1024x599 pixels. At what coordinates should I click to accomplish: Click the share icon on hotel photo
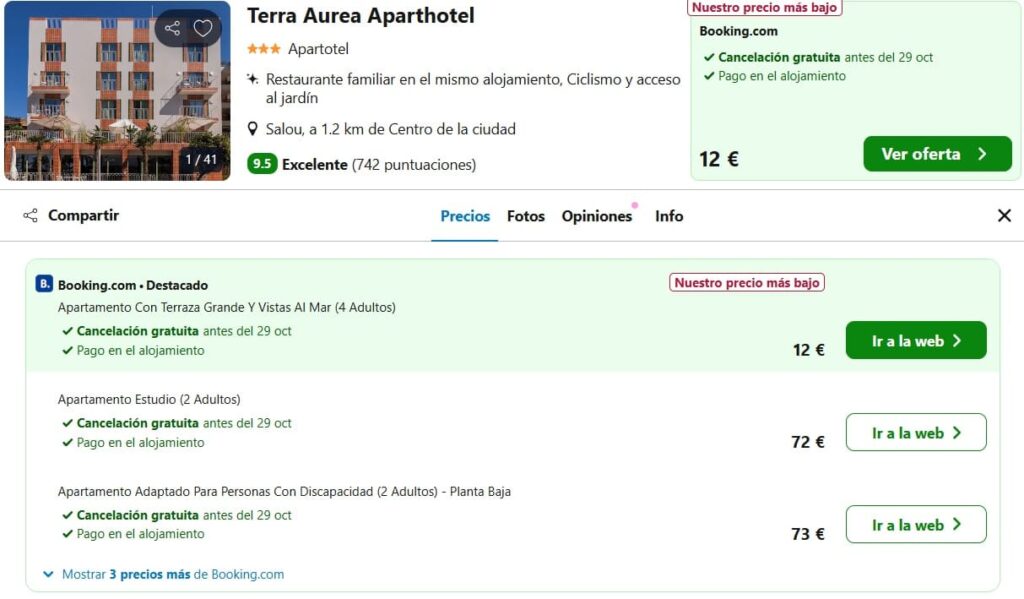point(172,28)
